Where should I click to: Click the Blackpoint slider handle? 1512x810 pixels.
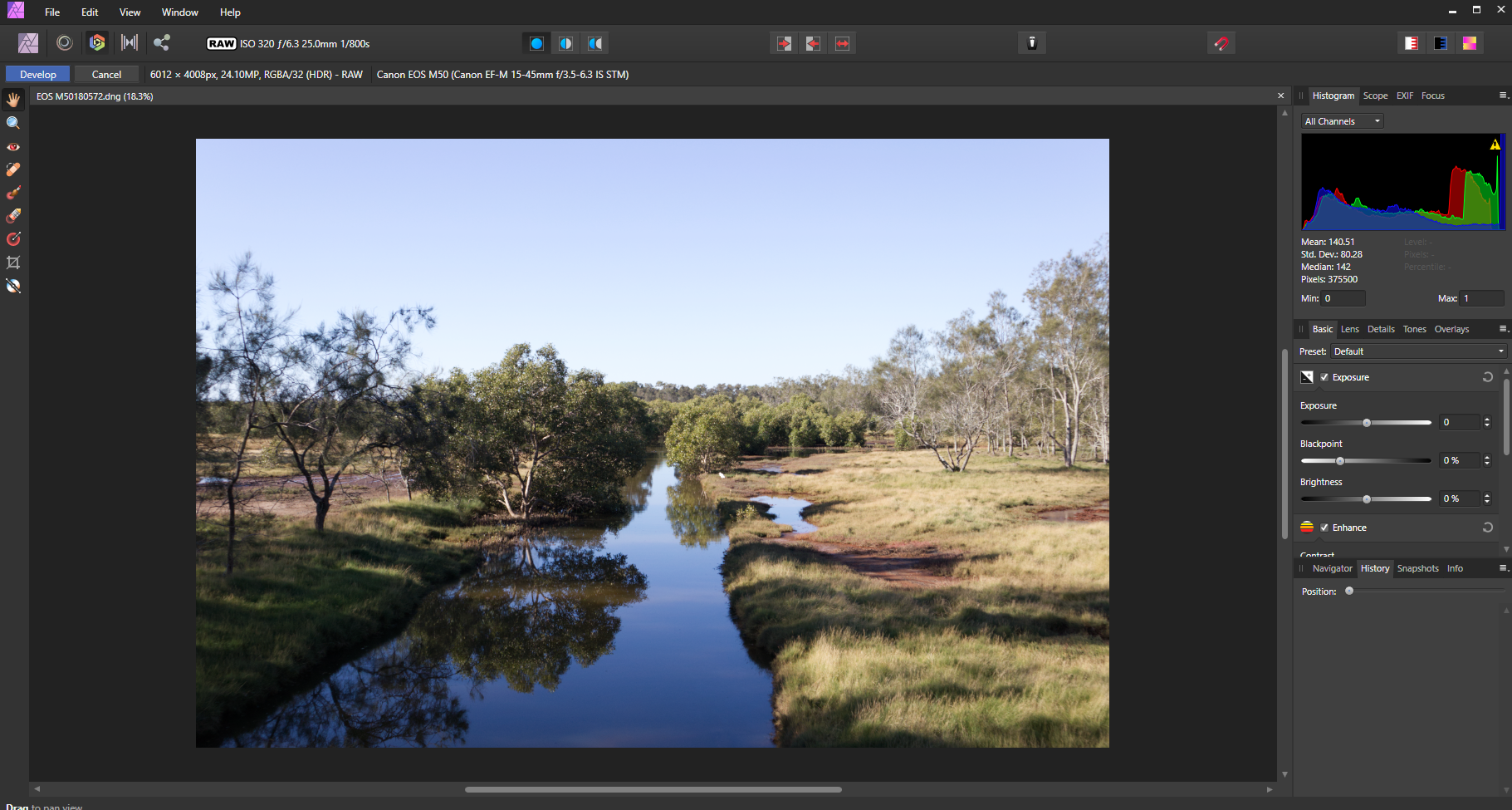[x=1339, y=461]
